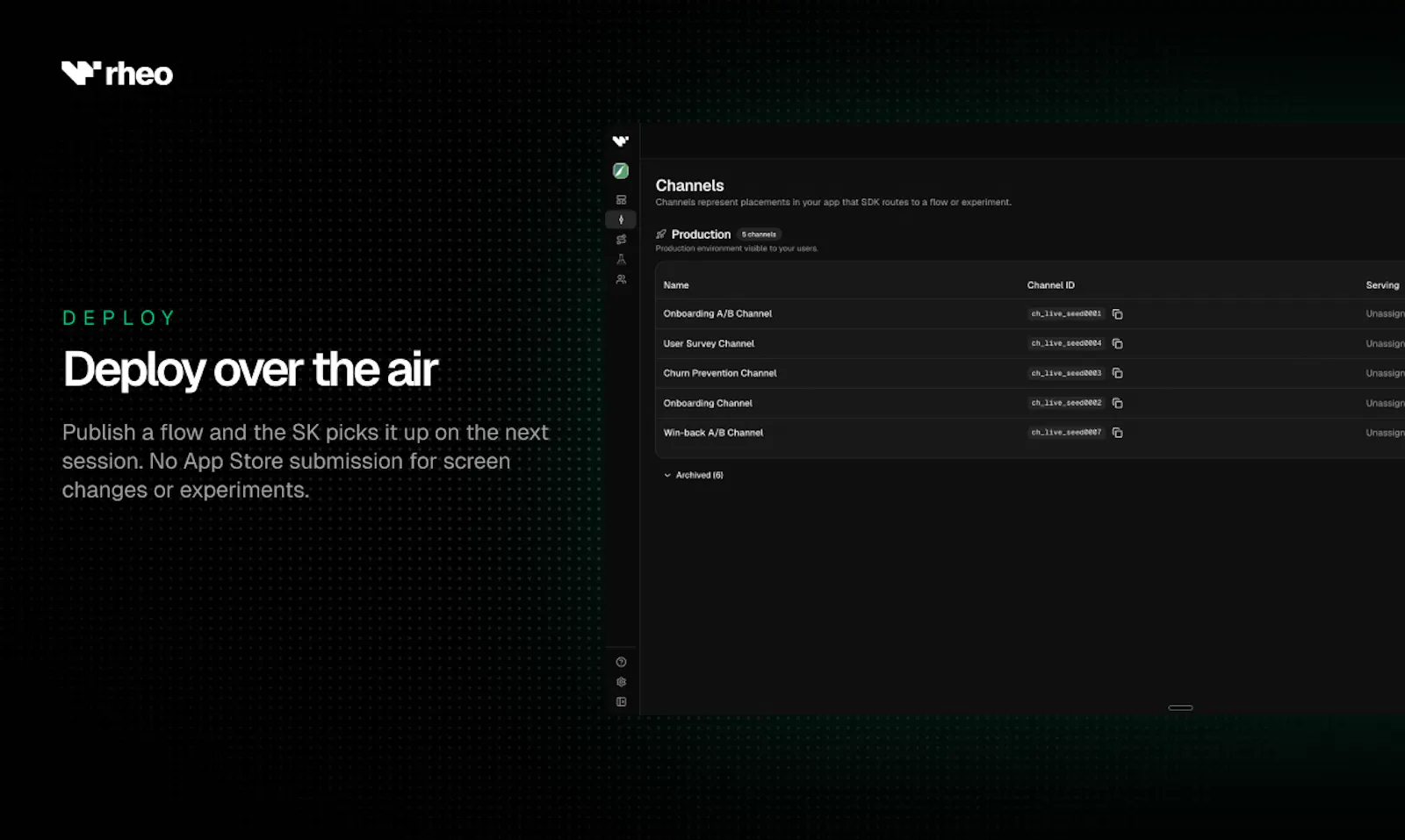This screenshot has height=840, width=1405.
Task: Click the Name column header
Action: [x=676, y=285]
